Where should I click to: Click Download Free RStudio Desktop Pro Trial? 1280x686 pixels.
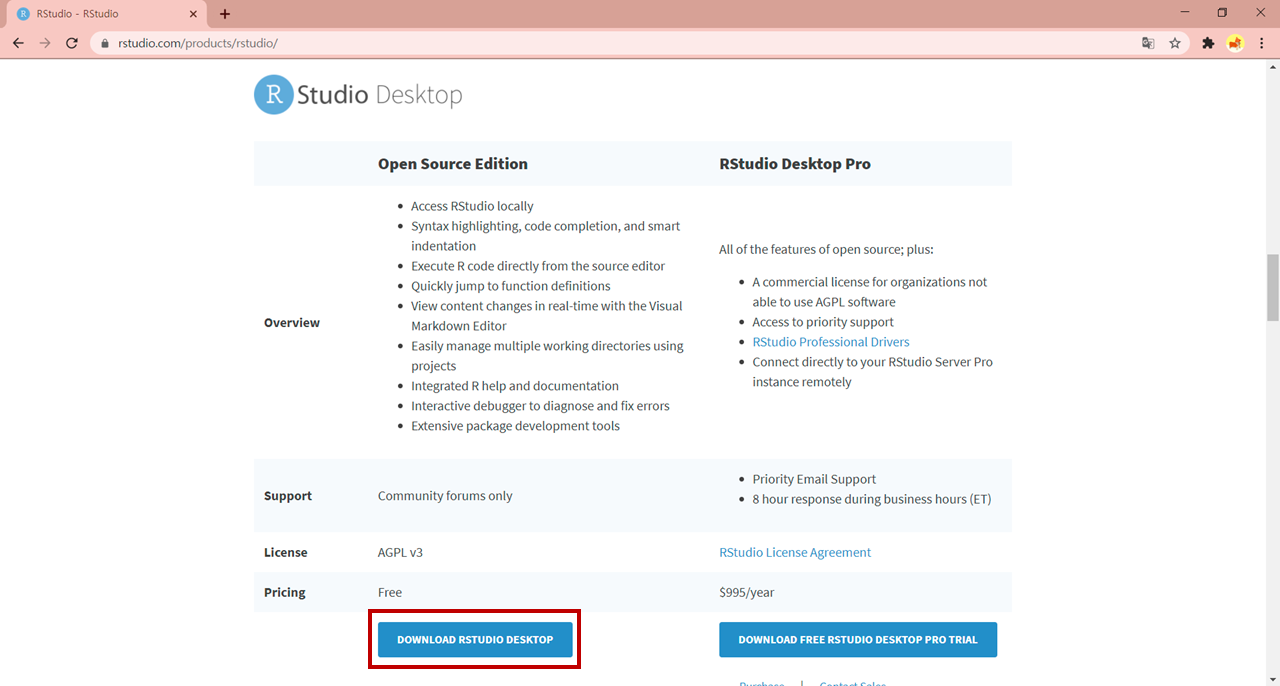tap(858, 640)
